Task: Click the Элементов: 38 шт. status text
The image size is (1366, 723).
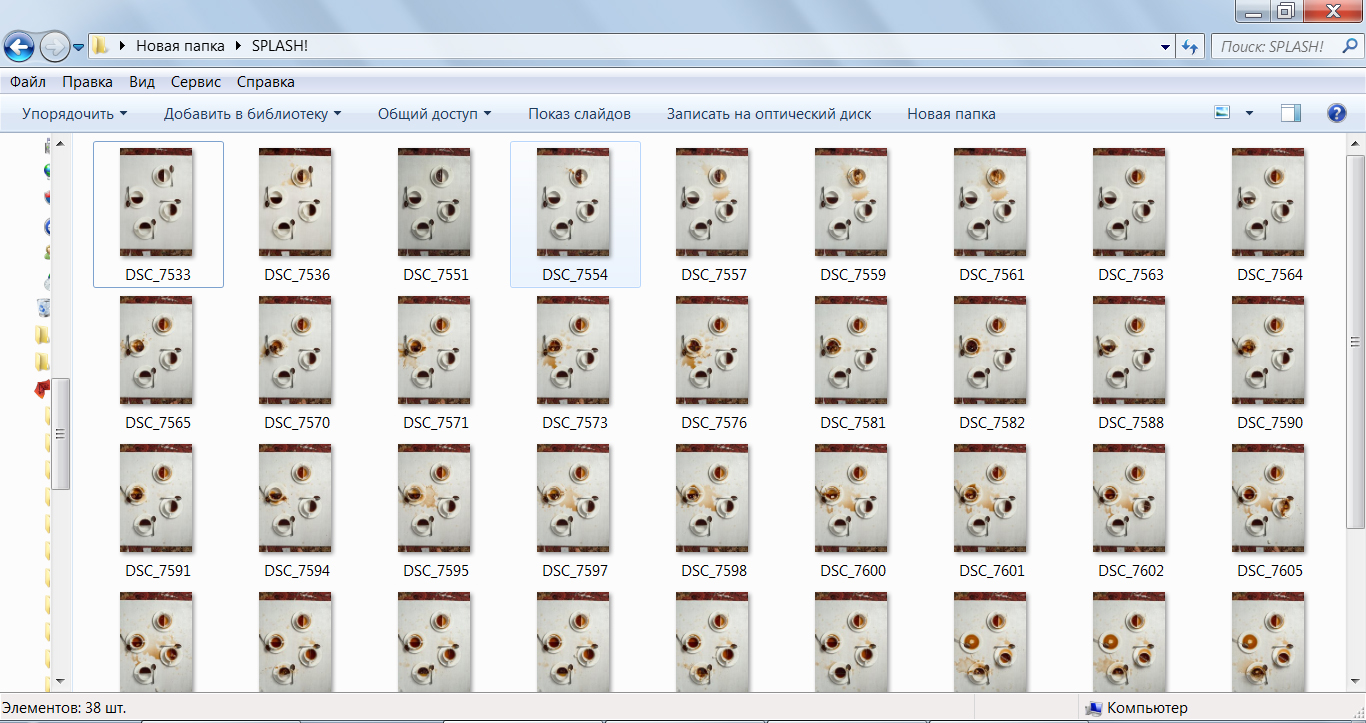Action: pyautogui.click(x=64, y=708)
